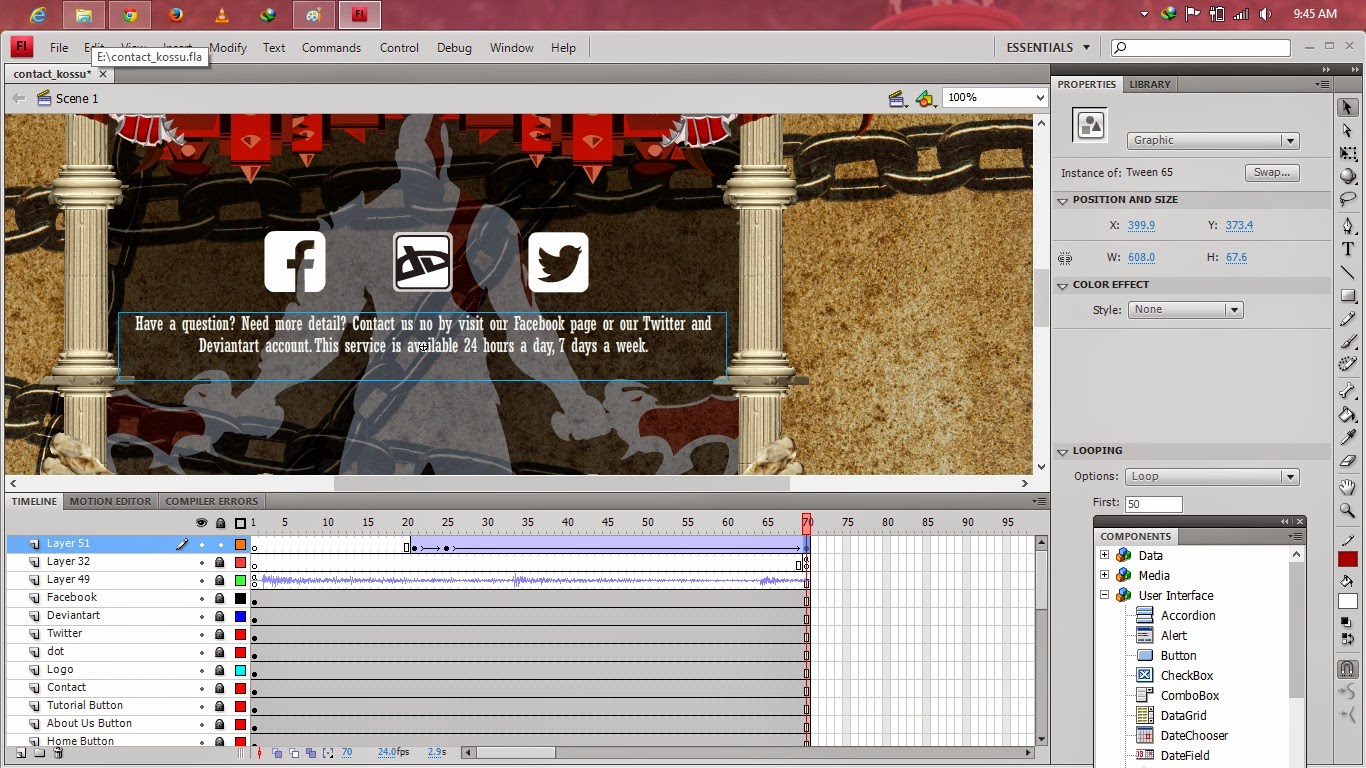Switch to the Compiler Errors tab
The height and width of the screenshot is (768, 1366).
pos(212,502)
